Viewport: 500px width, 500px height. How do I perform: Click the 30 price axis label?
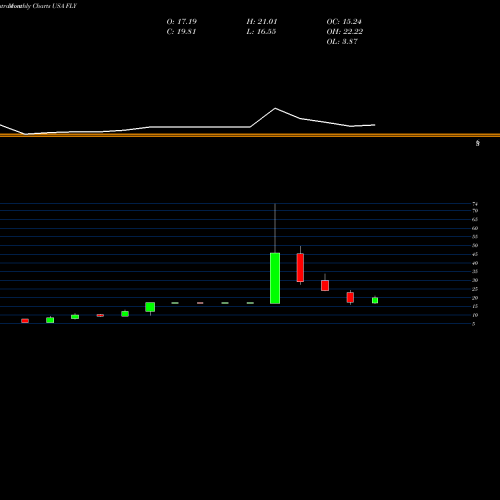click(x=475, y=280)
